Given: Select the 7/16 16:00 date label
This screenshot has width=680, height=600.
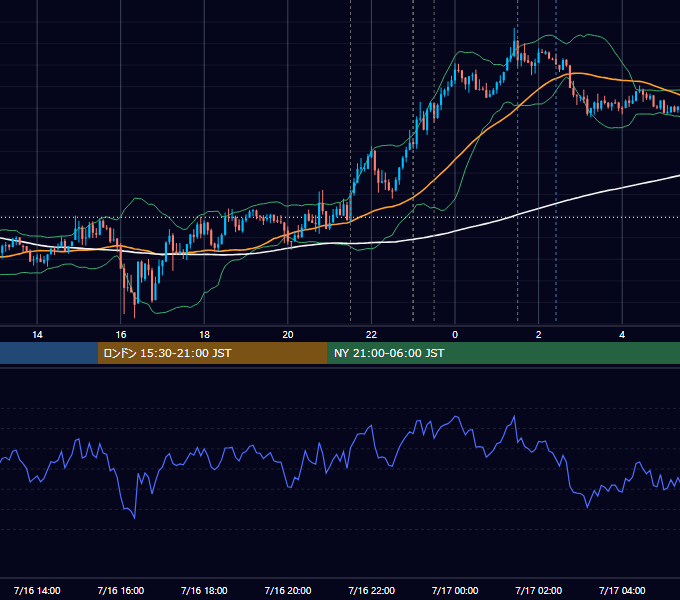Looking at the screenshot, I should pos(121,590).
